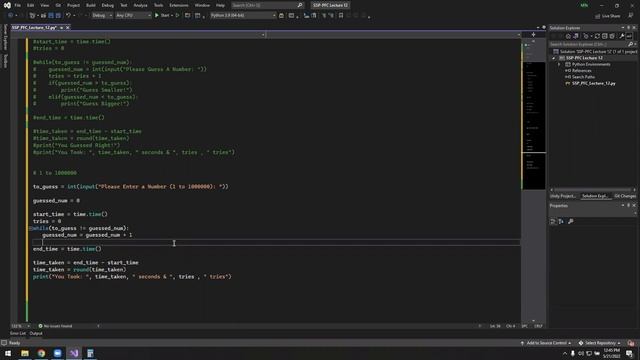This screenshot has width=640, height=360.
Task: Click the editor split window plus button
Action: coord(533,35)
